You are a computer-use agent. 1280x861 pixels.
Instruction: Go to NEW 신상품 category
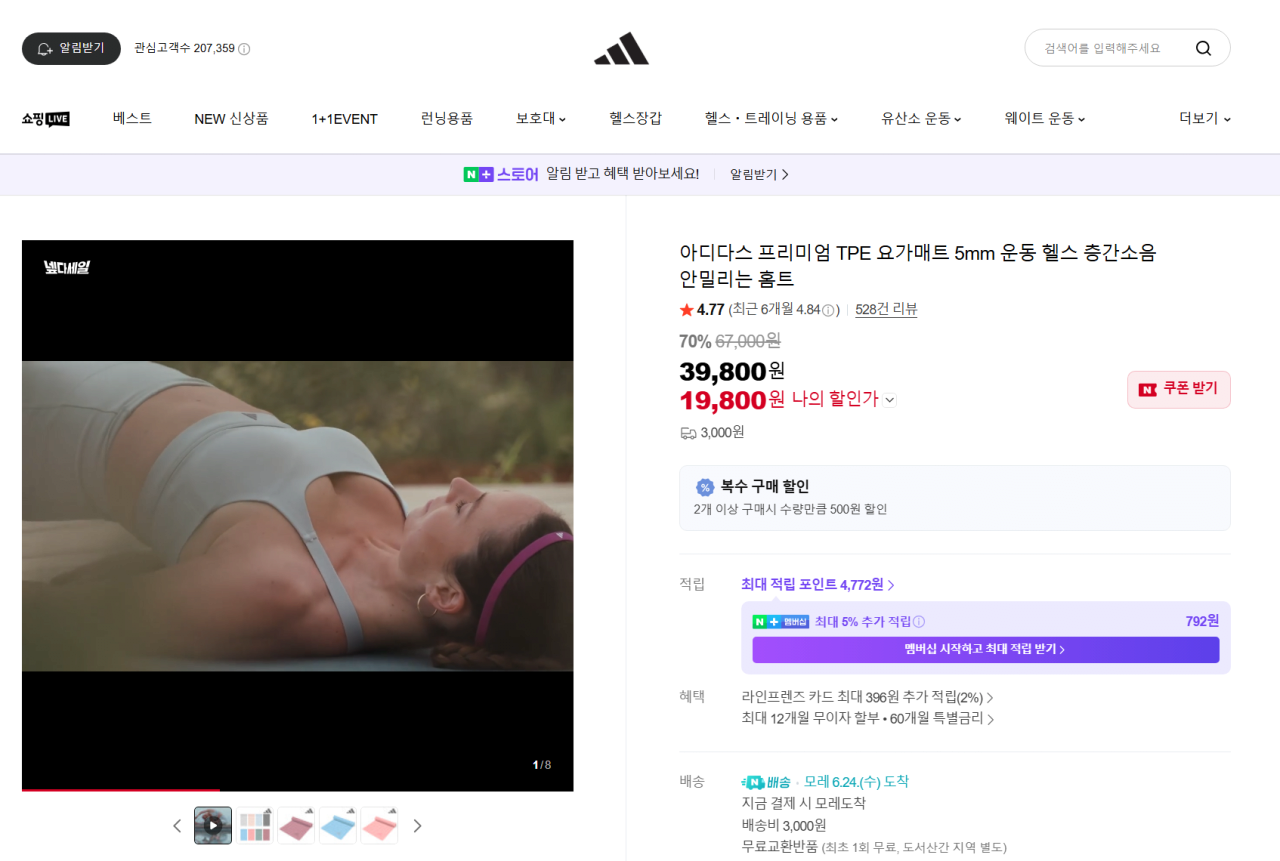pyautogui.click(x=231, y=119)
